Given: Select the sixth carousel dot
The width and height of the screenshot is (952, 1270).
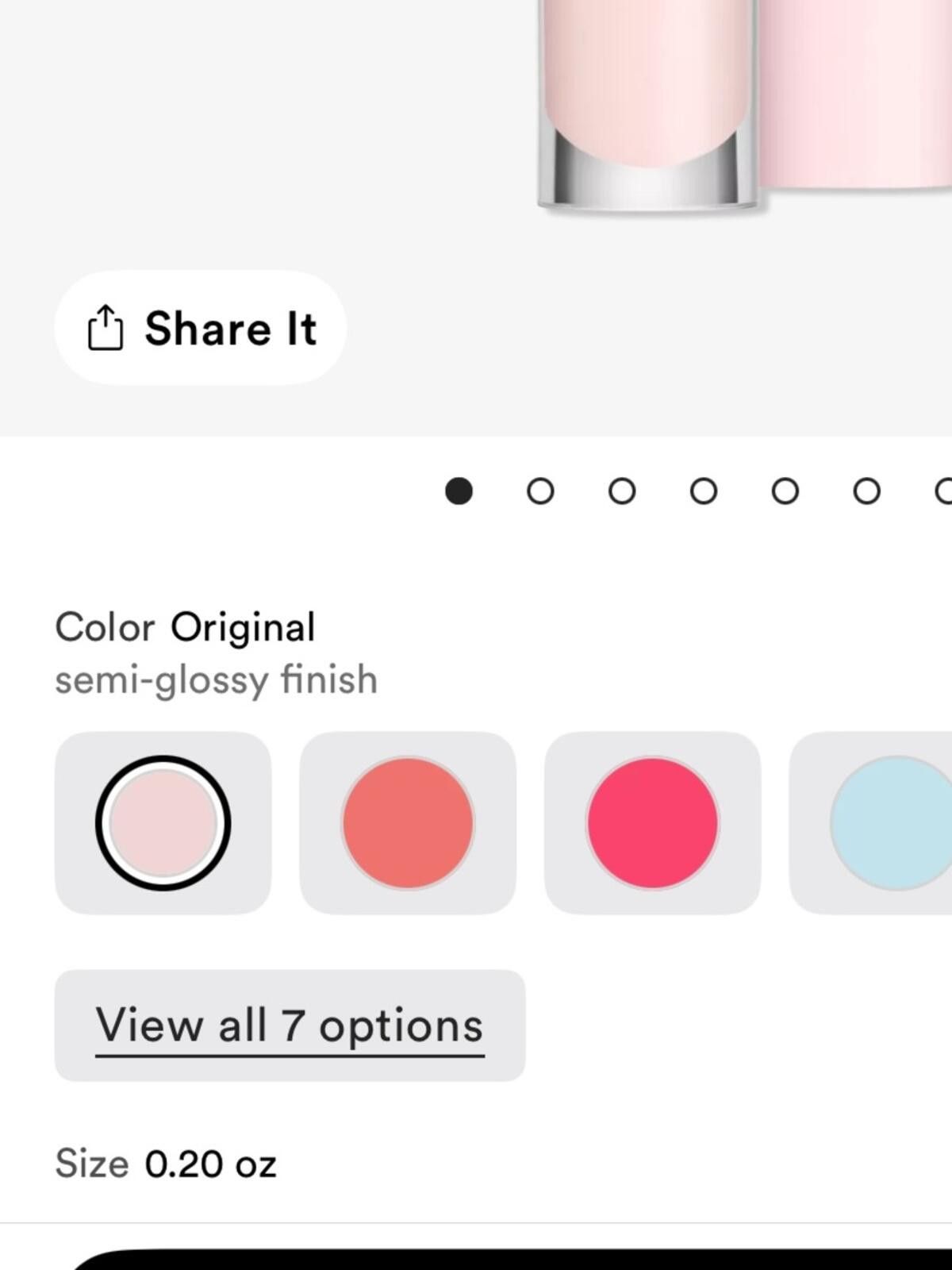Looking at the screenshot, I should point(867,491).
